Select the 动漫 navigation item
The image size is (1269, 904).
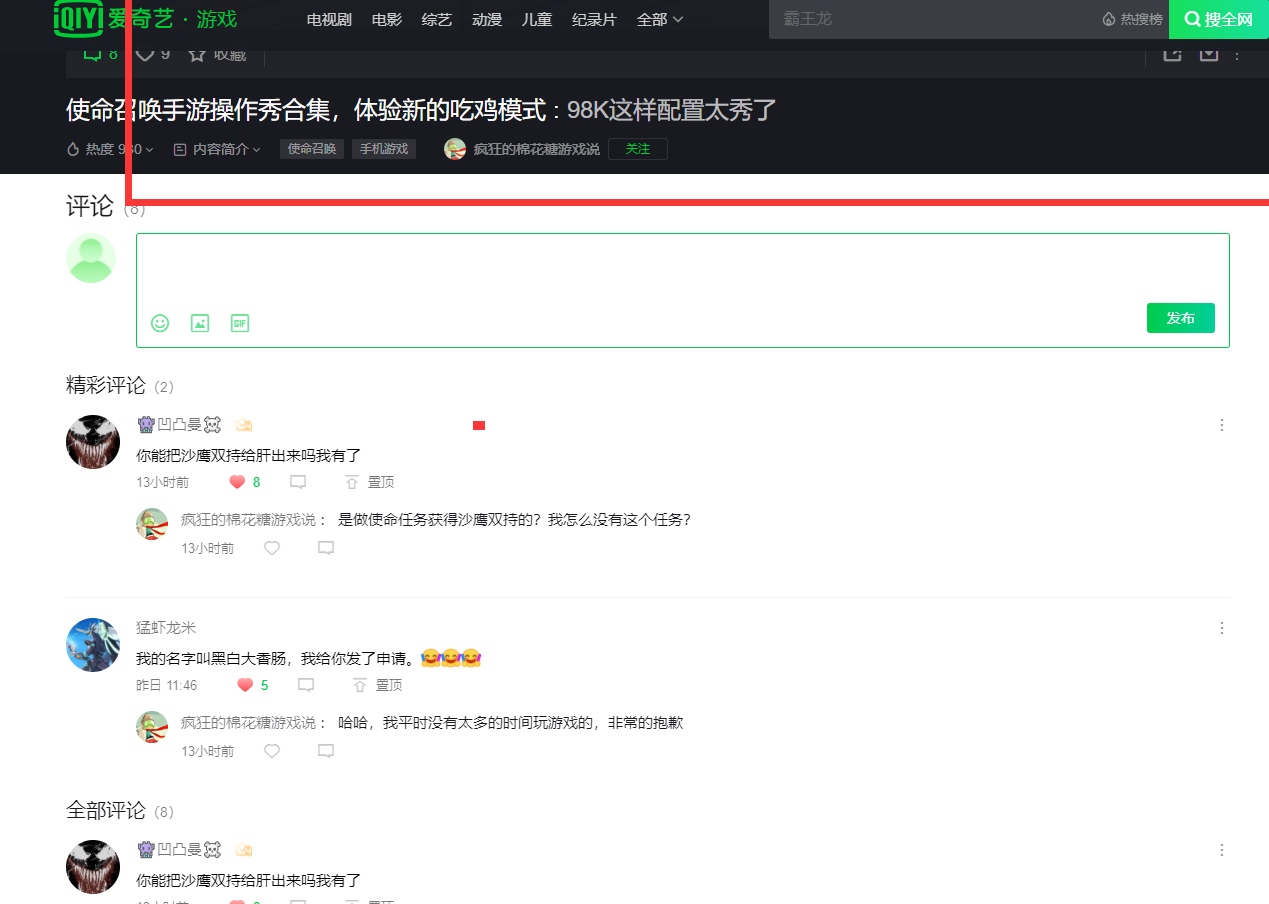(x=487, y=19)
